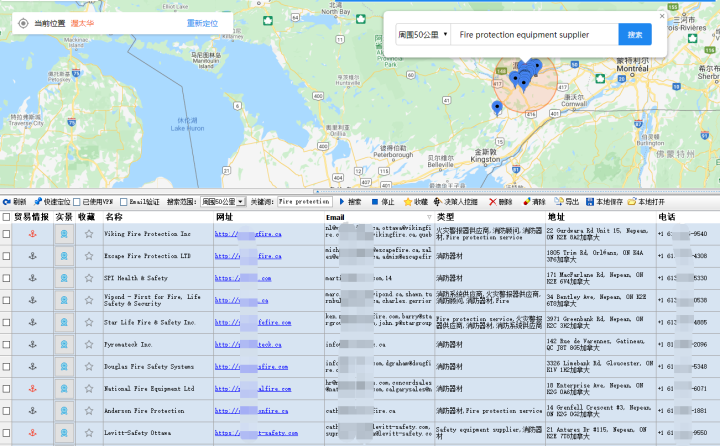This screenshot has width=720, height=446.
Task: Click 快速定位 quick locate pin button
Action: [52, 202]
